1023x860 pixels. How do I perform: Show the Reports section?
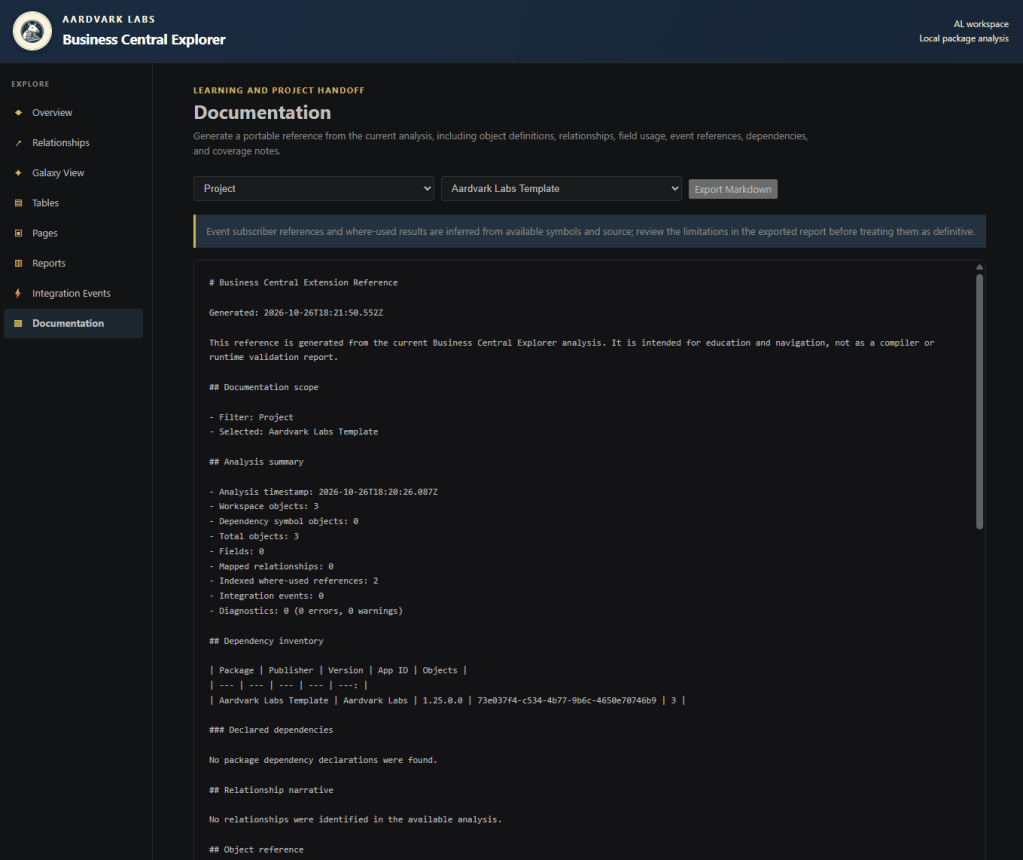(x=73, y=263)
